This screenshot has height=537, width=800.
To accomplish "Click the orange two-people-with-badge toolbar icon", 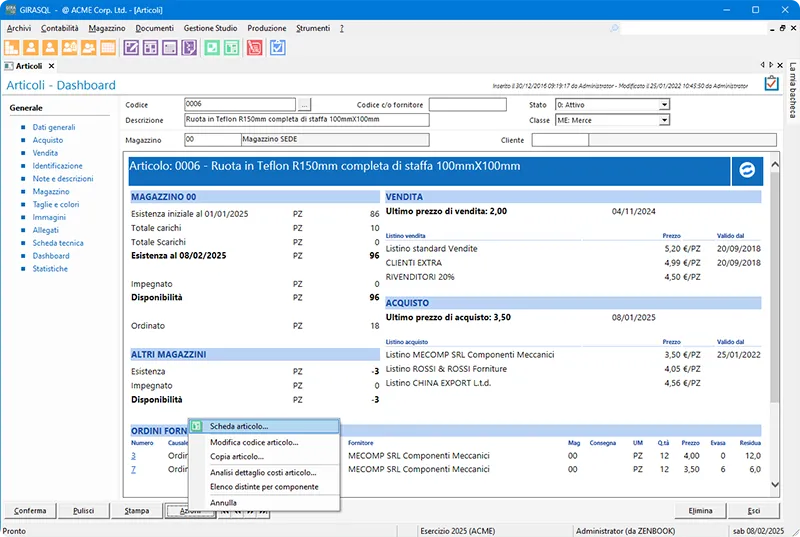I will 69,48.
